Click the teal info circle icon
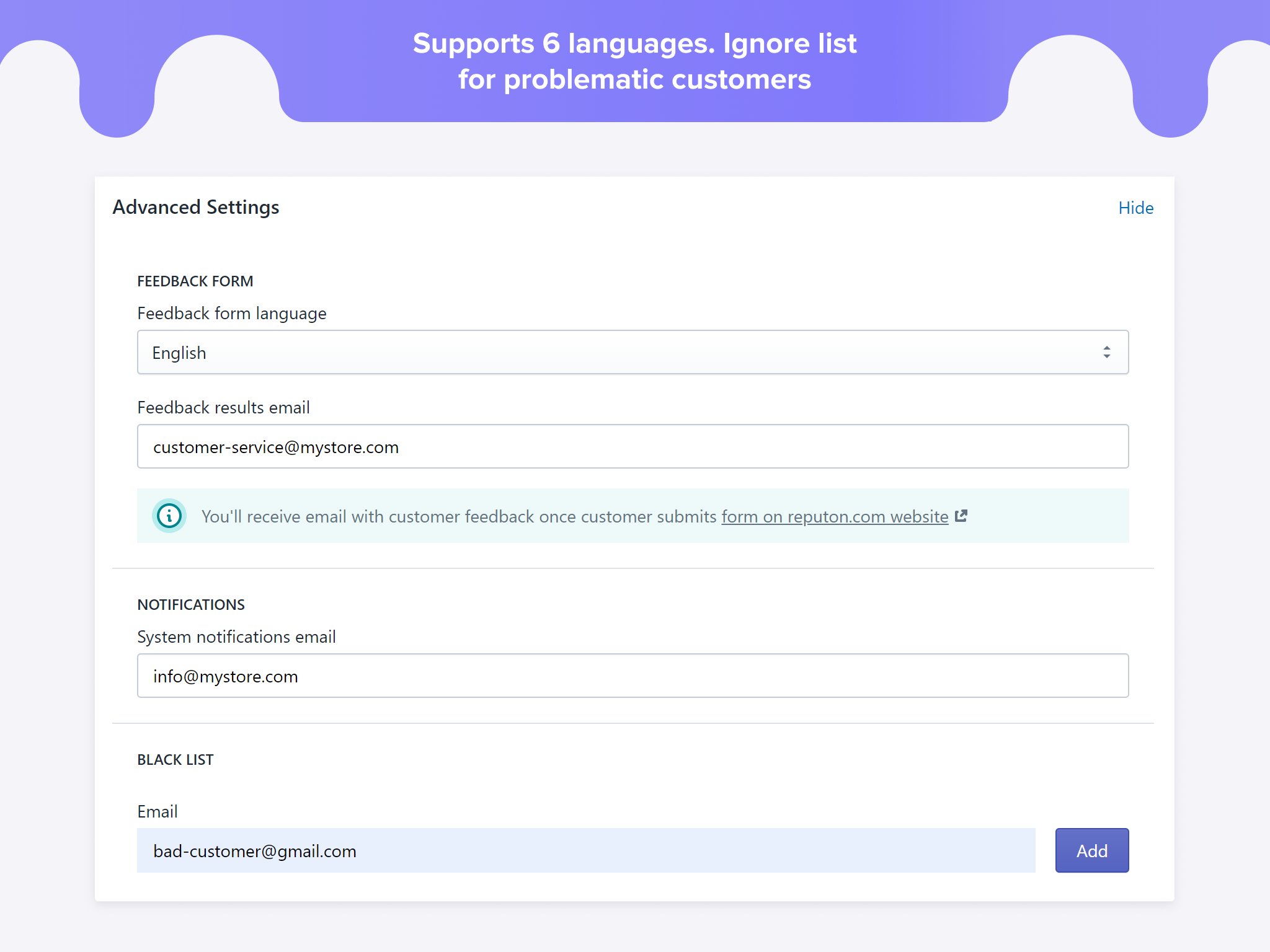This screenshot has height=952, width=1270. pos(169,516)
